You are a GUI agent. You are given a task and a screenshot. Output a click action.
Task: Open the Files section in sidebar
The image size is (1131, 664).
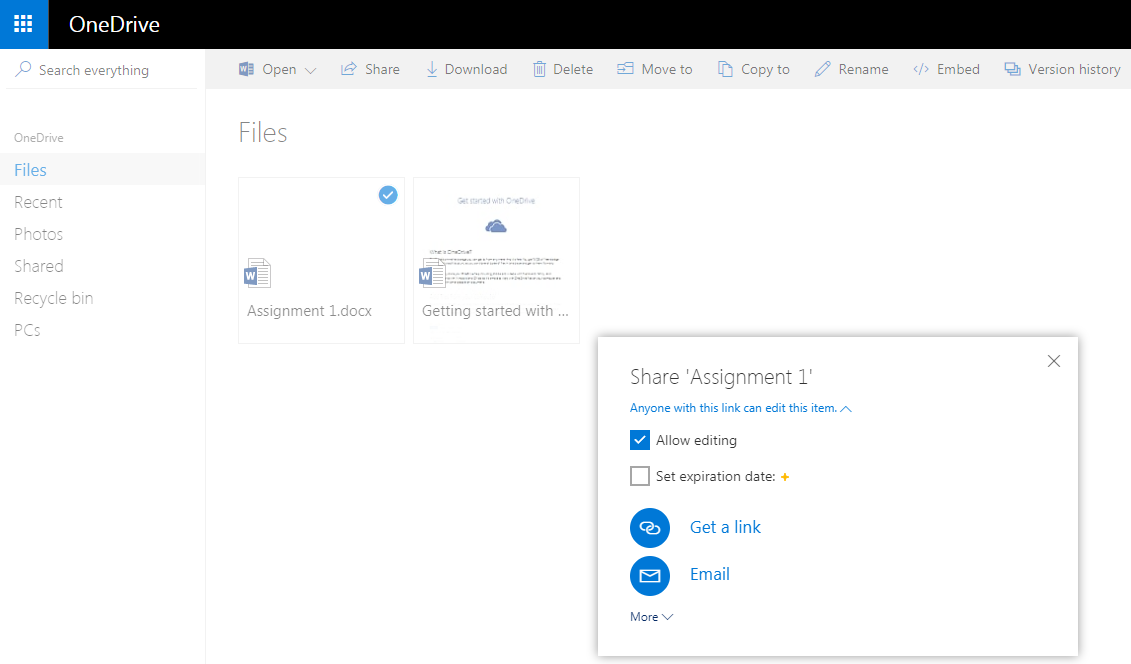point(102,169)
